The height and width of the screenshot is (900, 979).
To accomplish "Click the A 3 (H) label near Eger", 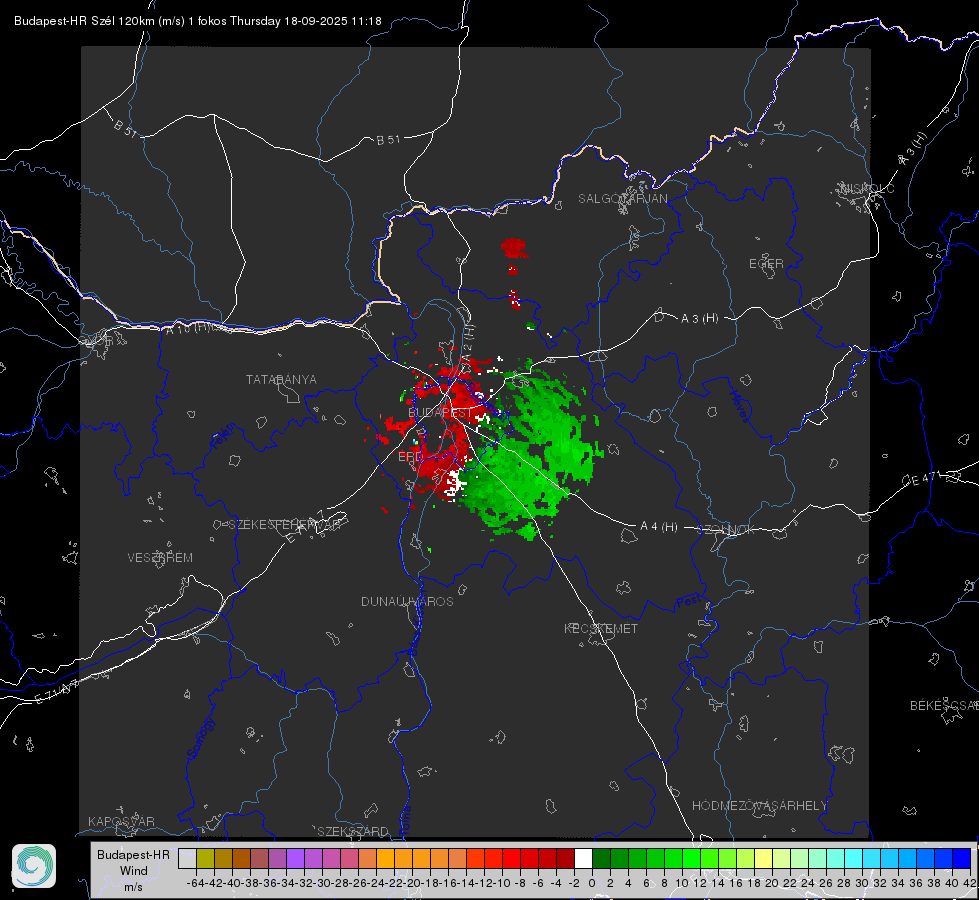I will pos(699,318).
